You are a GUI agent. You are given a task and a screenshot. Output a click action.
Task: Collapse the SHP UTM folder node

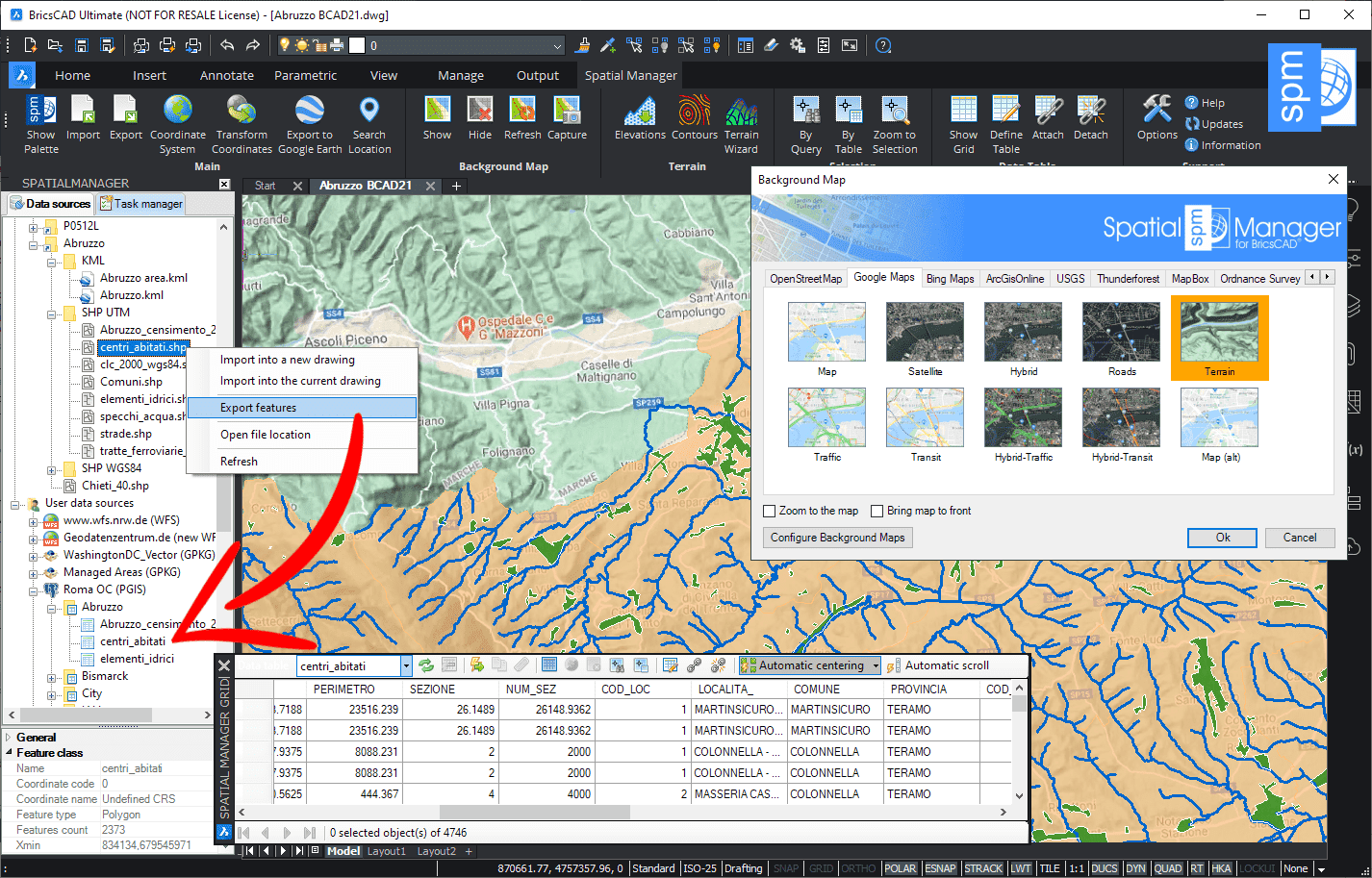[51, 313]
